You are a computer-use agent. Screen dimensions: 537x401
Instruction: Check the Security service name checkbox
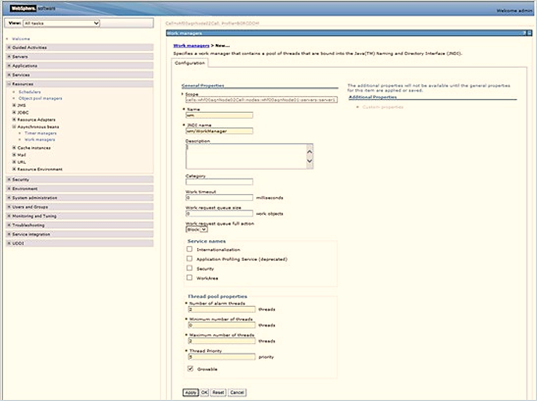pyautogui.click(x=189, y=268)
